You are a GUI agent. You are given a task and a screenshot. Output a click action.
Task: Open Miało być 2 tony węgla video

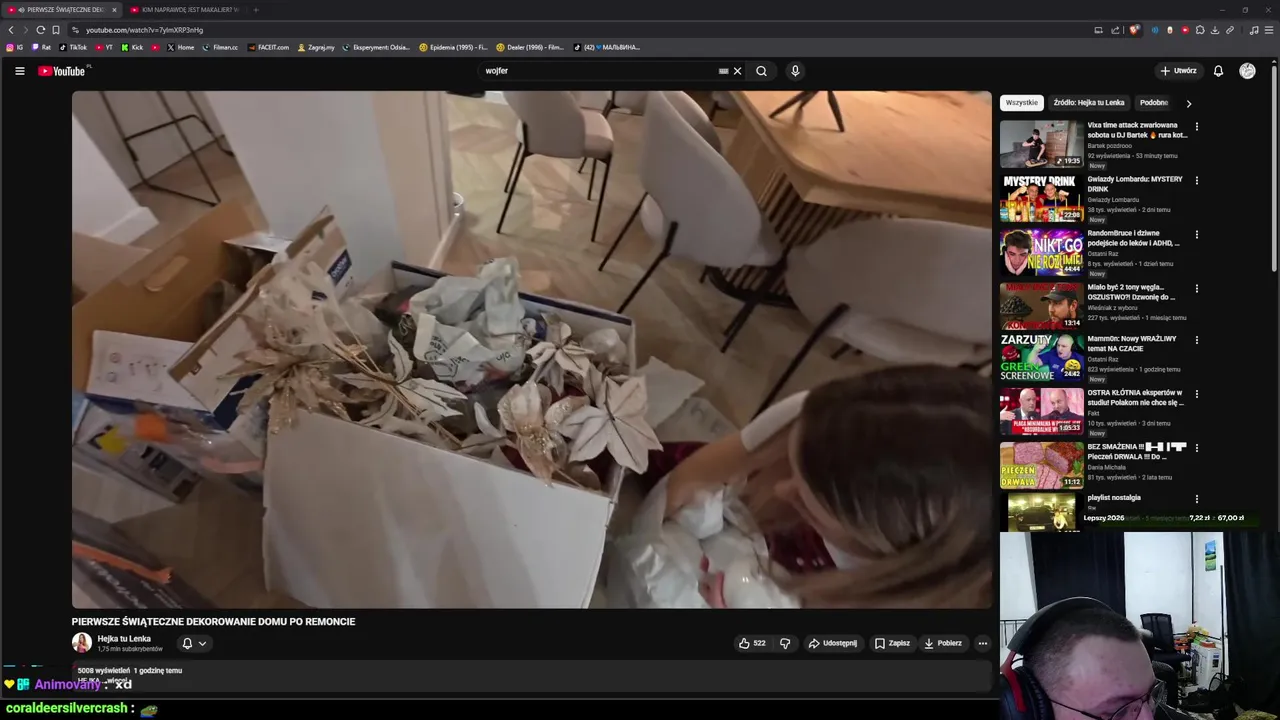coord(1041,306)
